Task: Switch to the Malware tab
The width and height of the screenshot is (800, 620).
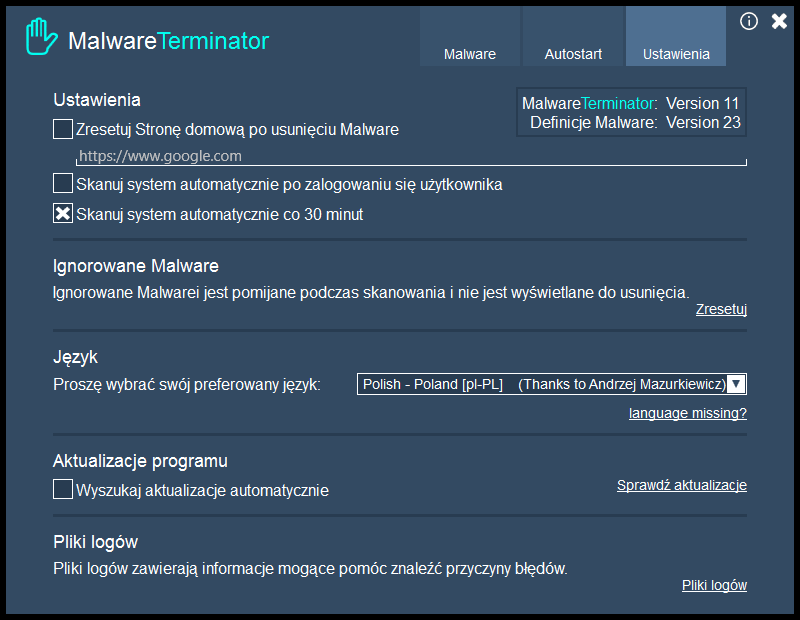Action: 470,36
